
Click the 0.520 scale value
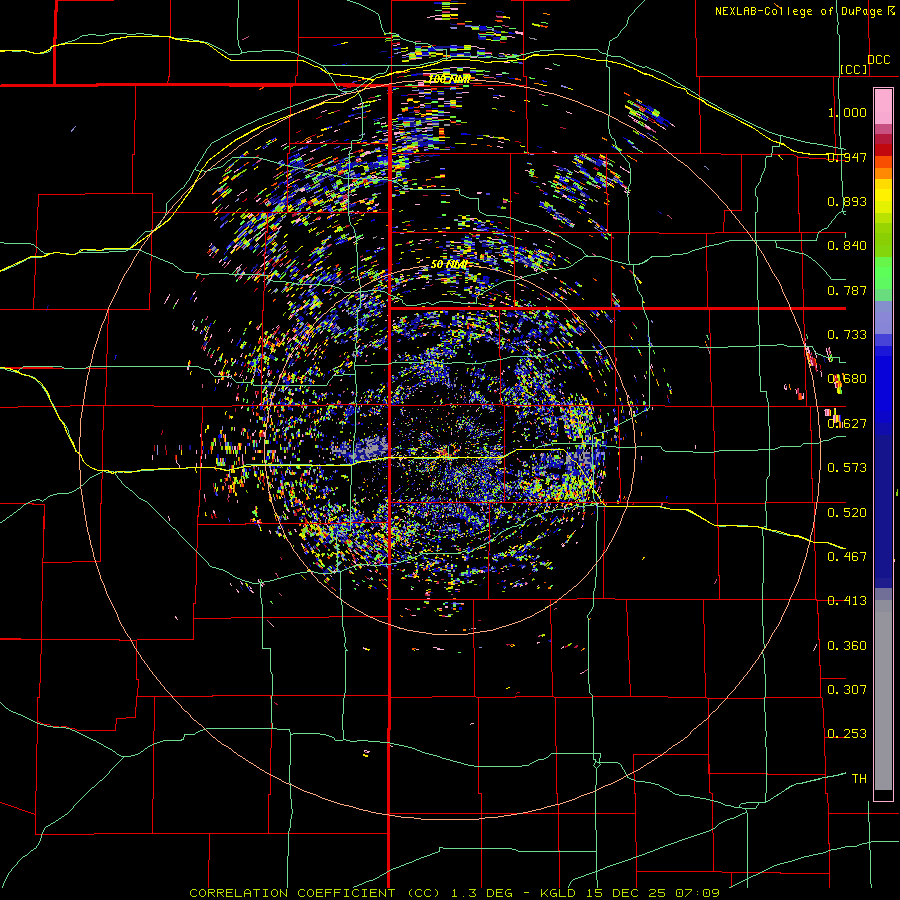tap(847, 512)
